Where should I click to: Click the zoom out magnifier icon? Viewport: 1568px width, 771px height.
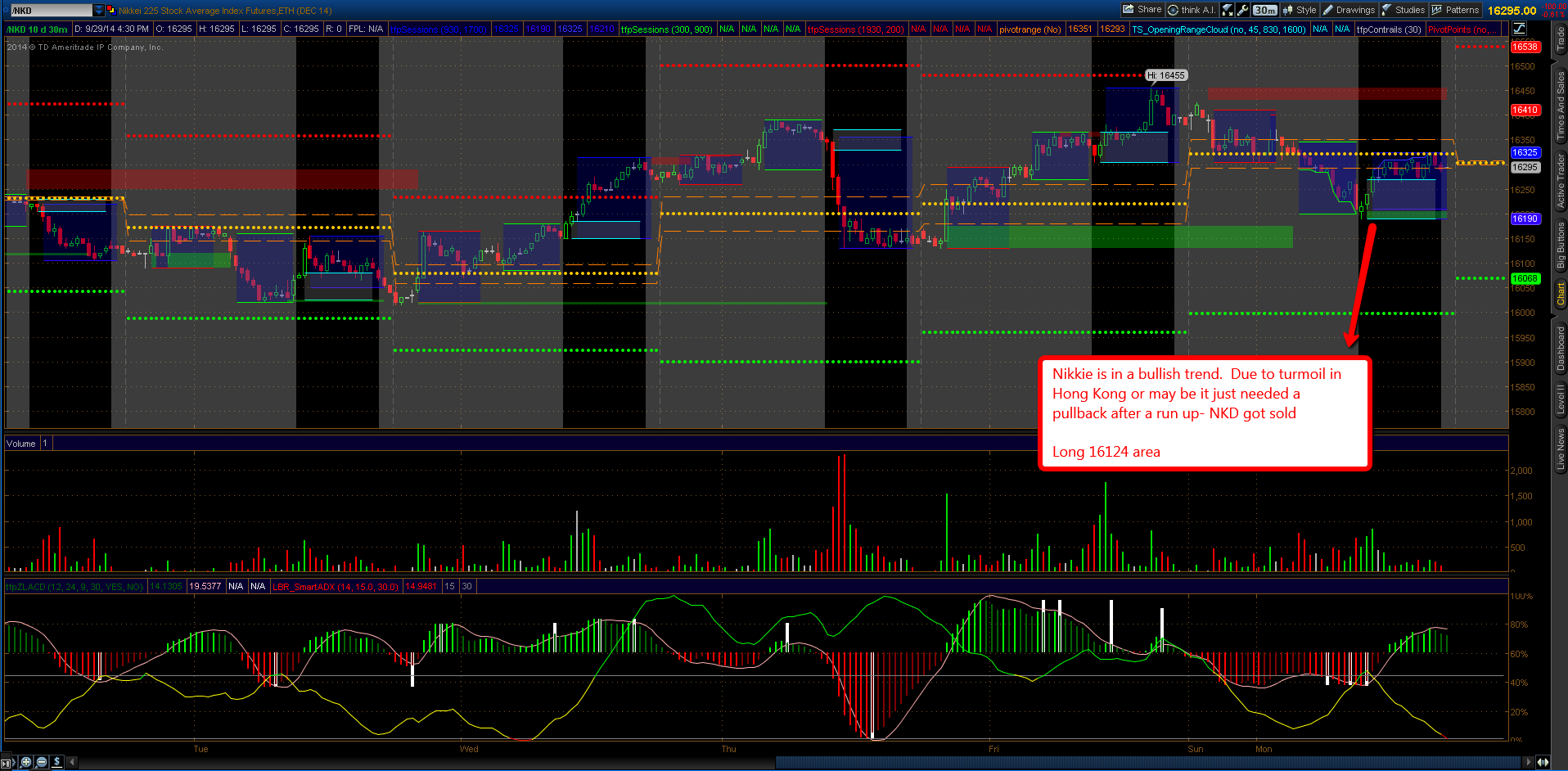tap(42, 762)
